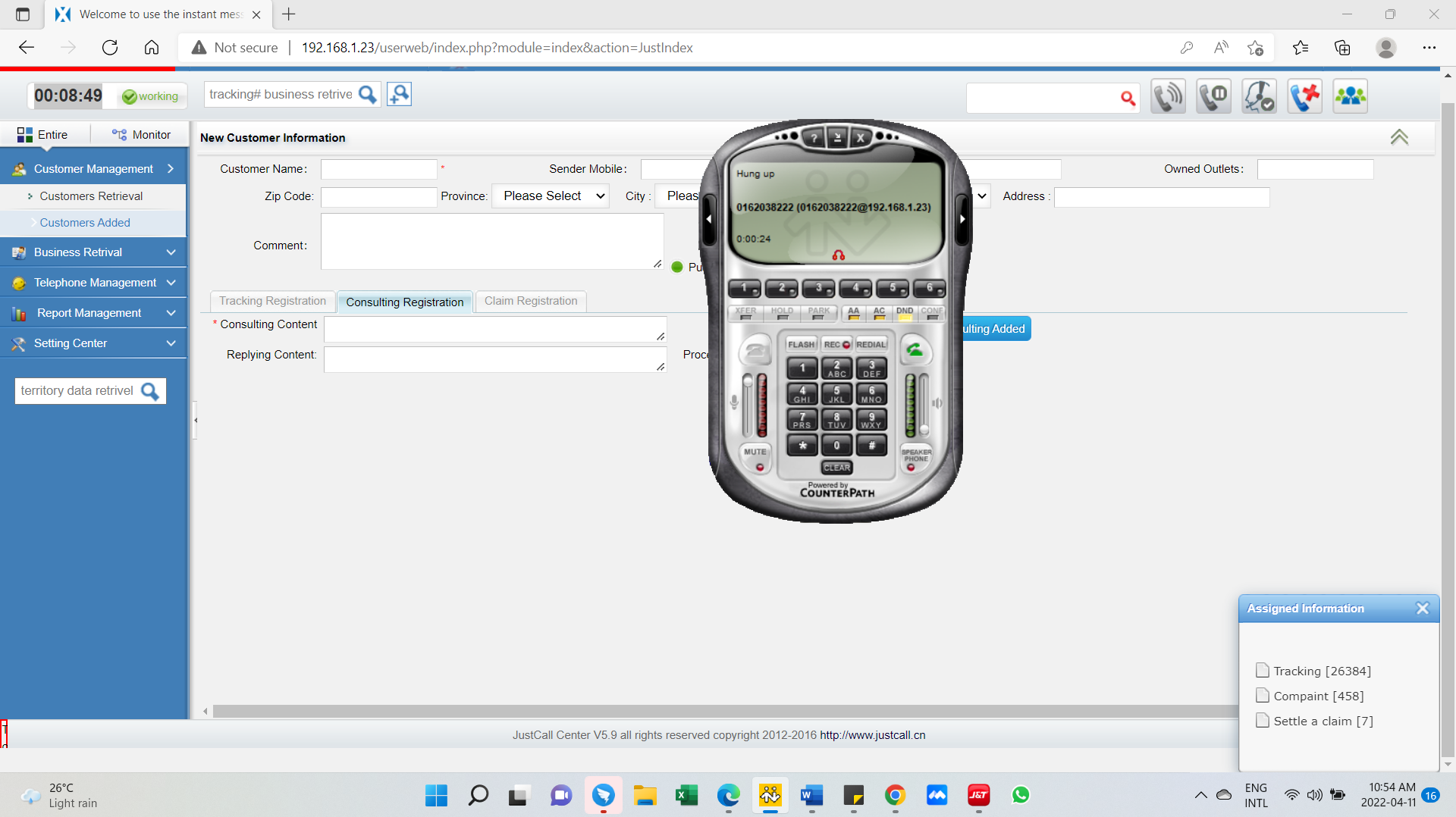Click the Customer Name input field
The height and width of the screenshot is (817, 1456).
pos(378,169)
